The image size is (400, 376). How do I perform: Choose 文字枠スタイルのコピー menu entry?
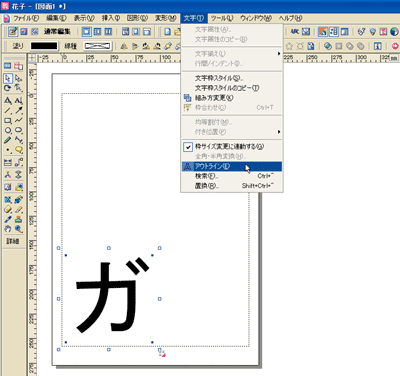point(232,88)
